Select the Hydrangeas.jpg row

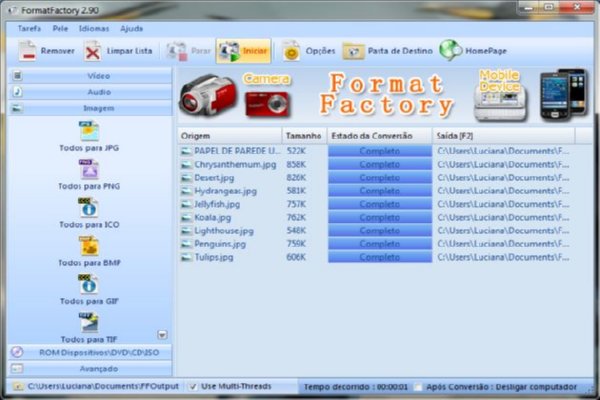377,191
